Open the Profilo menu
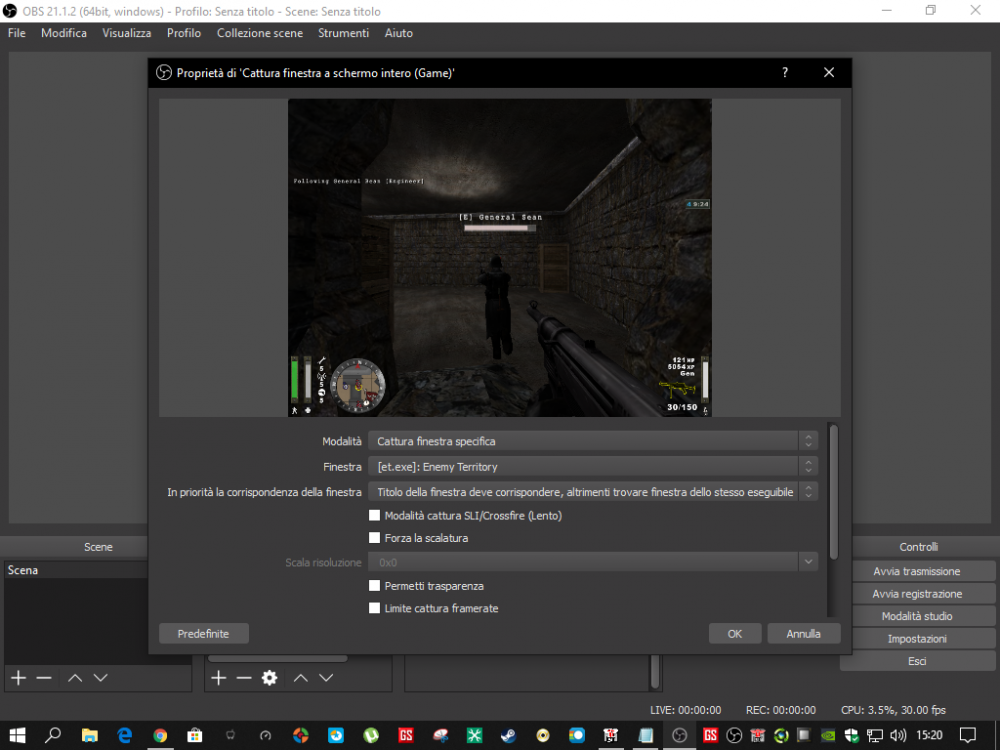This screenshot has width=1000, height=750. click(x=184, y=33)
